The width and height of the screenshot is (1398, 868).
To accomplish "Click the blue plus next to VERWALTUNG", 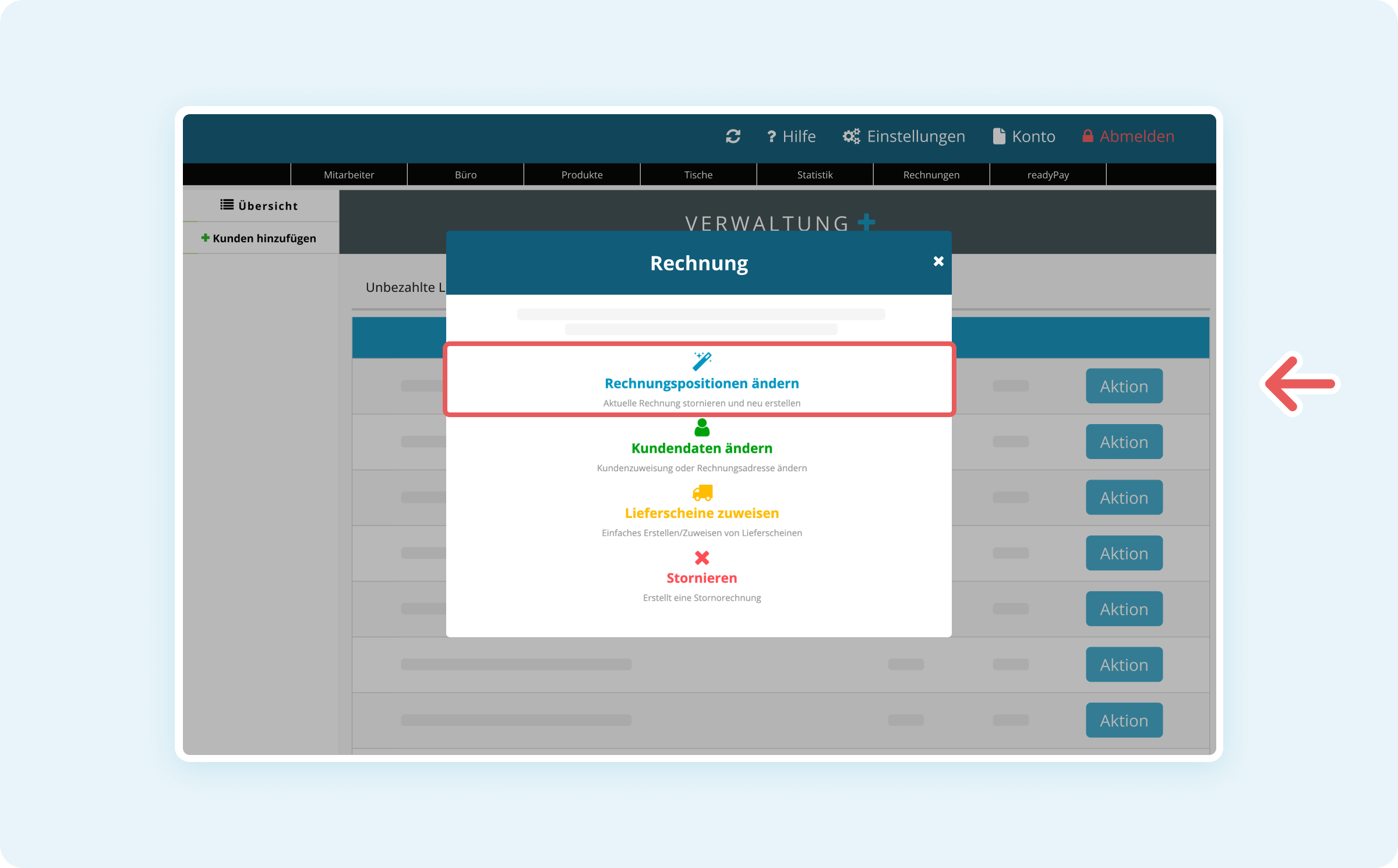I will click(x=866, y=222).
